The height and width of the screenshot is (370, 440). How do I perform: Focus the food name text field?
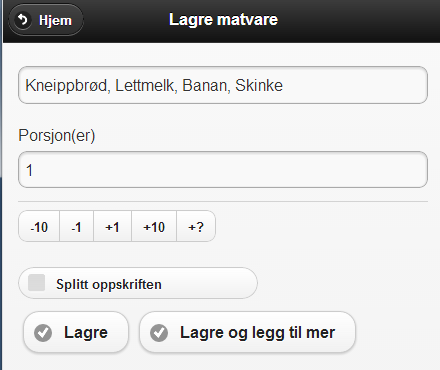[x=223, y=85]
